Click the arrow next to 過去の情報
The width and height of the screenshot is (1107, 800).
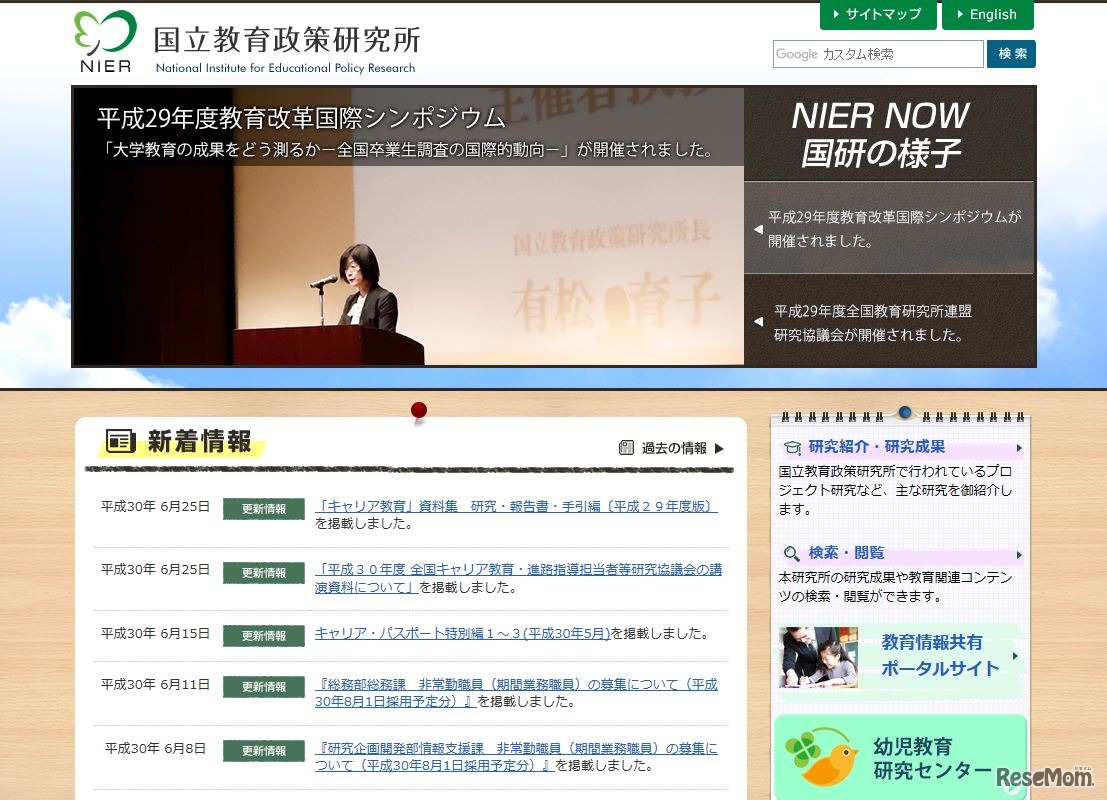pos(719,448)
